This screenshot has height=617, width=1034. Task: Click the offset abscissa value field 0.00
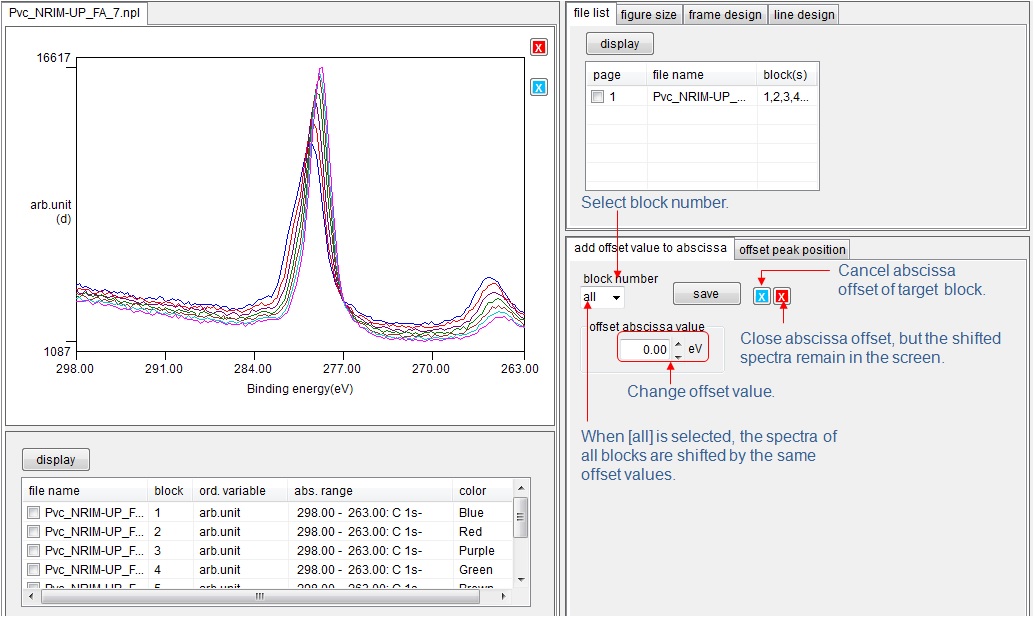pos(646,349)
